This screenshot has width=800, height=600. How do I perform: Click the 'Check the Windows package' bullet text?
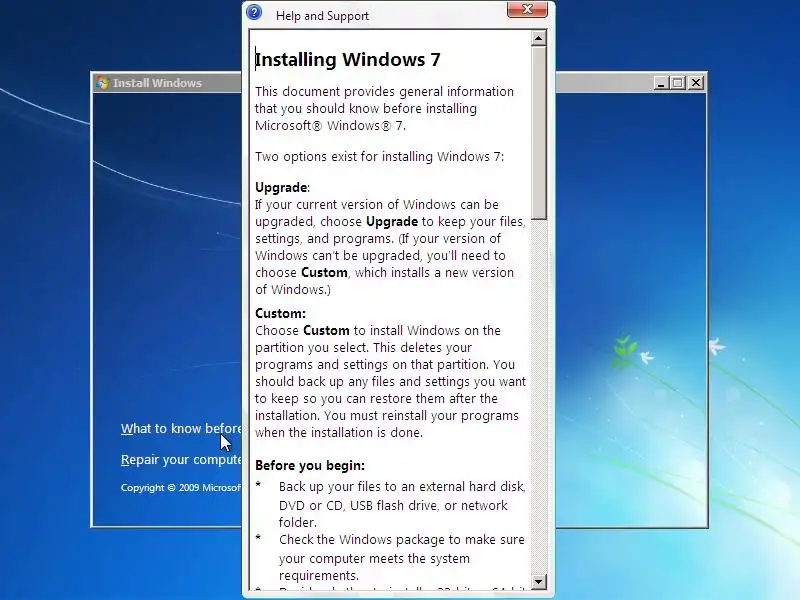(x=402, y=557)
